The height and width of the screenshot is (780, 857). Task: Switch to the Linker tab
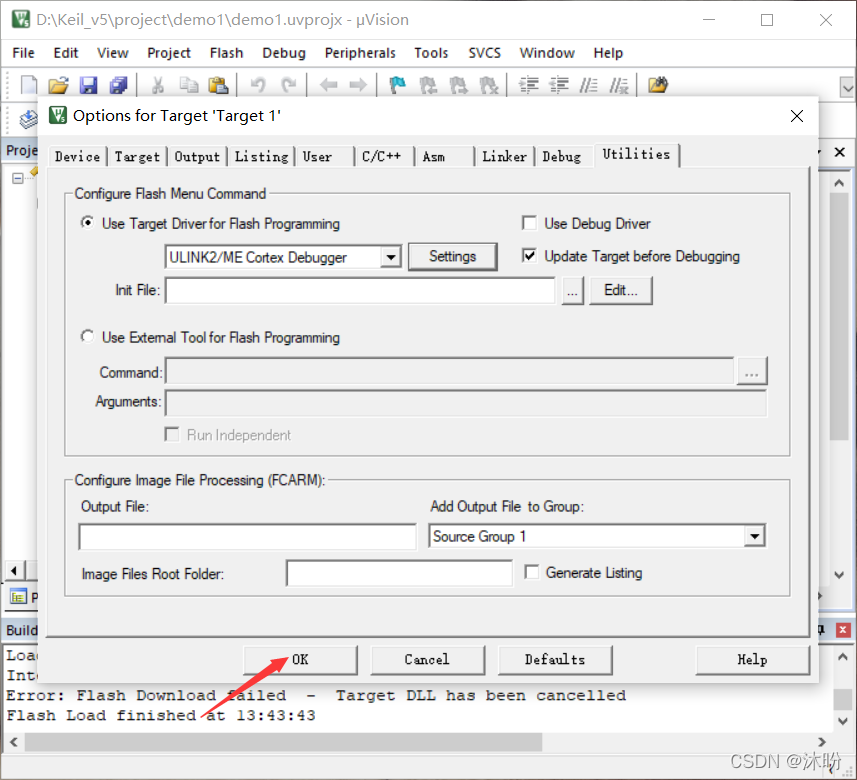(504, 157)
